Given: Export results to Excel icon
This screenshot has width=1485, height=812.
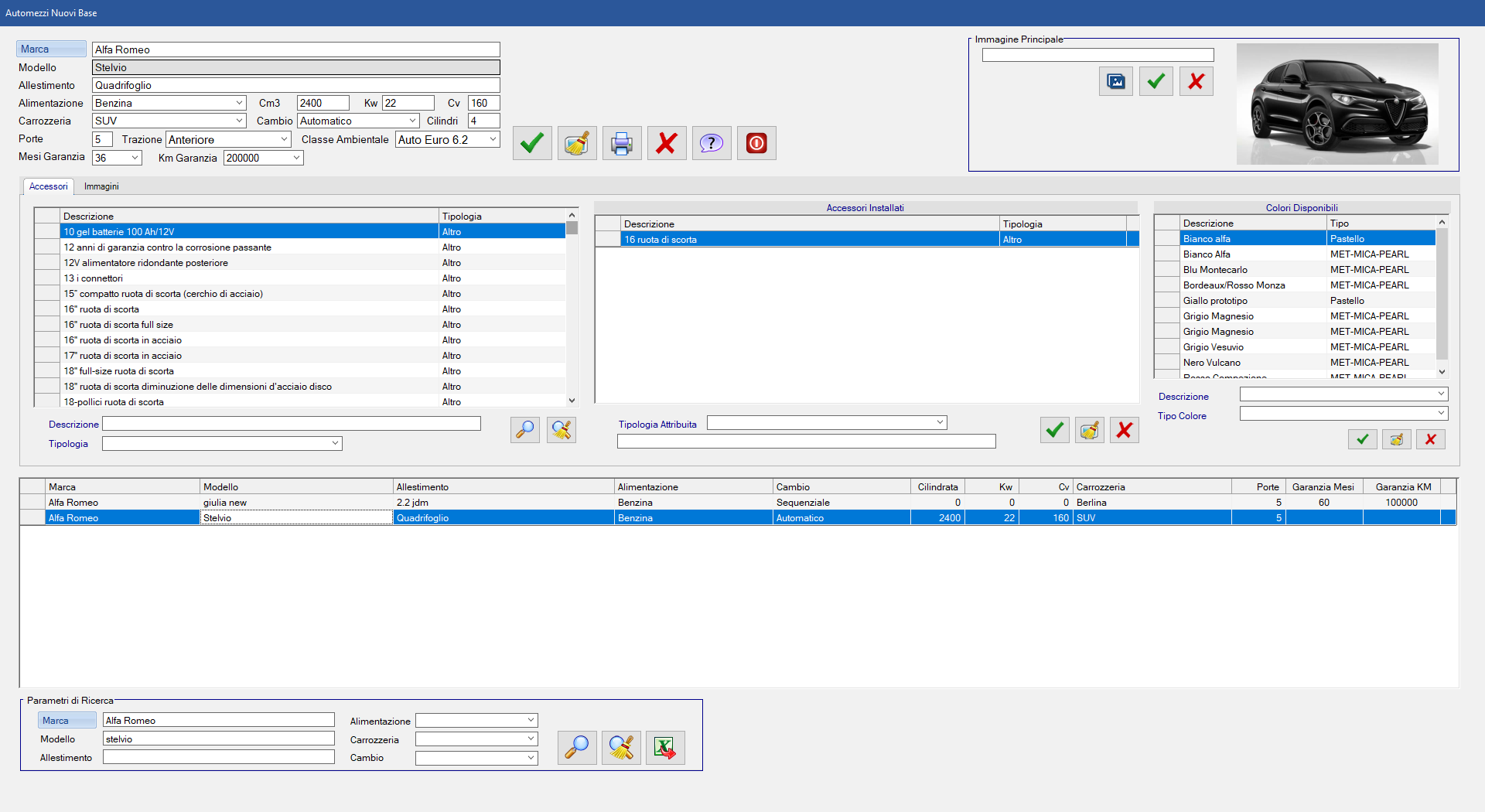Looking at the screenshot, I should (x=665, y=747).
